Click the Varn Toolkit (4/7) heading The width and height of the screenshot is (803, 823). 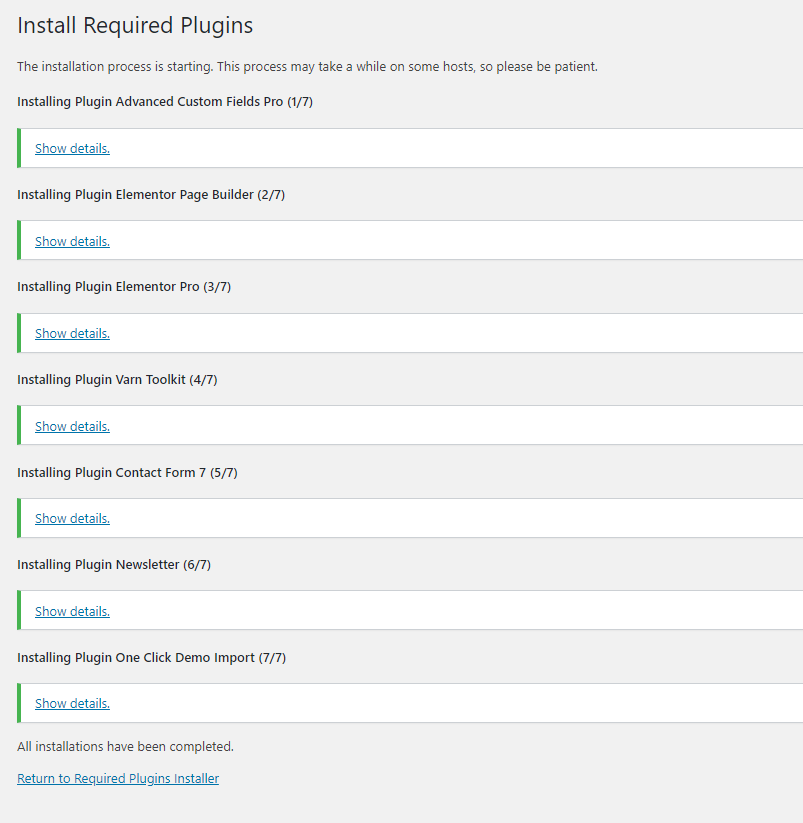pos(117,379)
